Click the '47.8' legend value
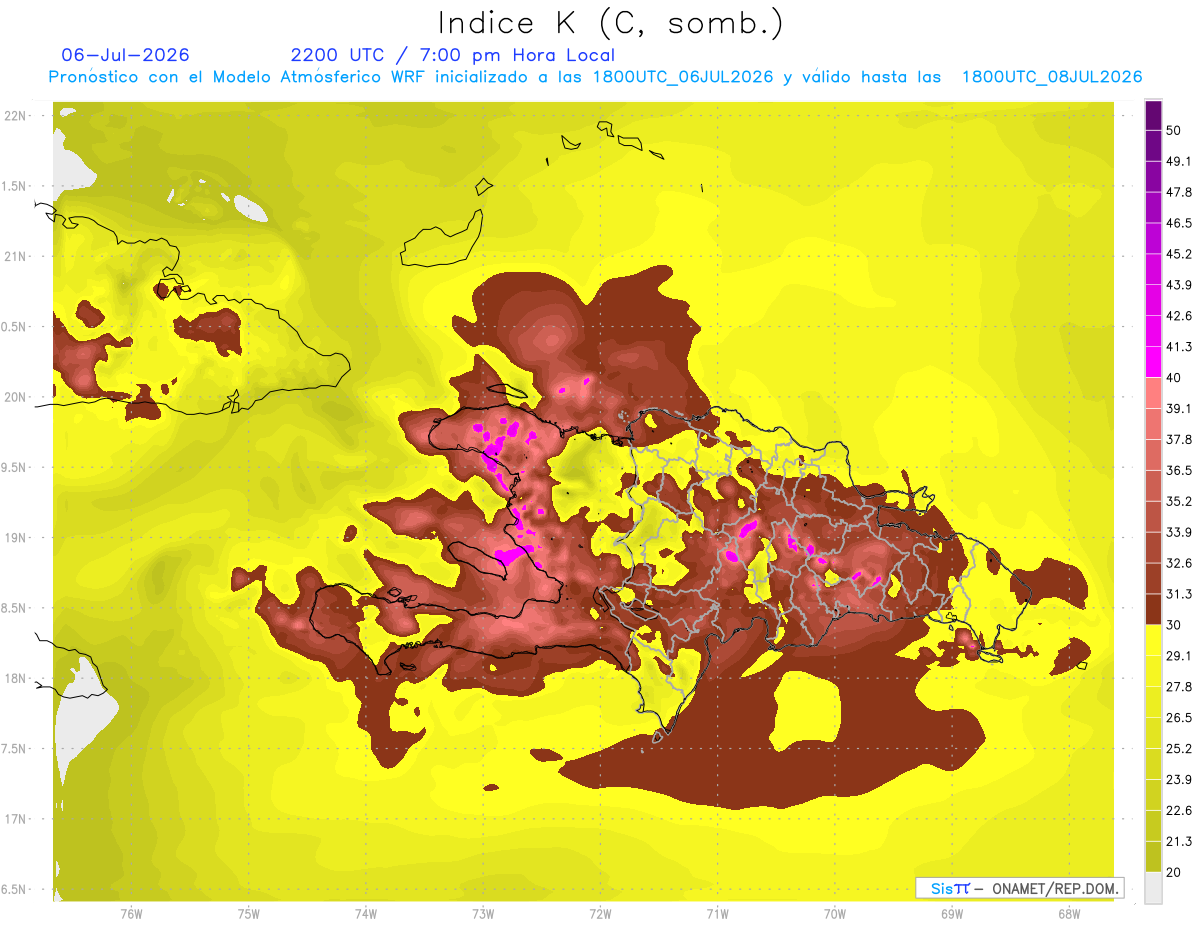Image resolution: width=1200 pixels, height=927 pixels. point(1179,192)
